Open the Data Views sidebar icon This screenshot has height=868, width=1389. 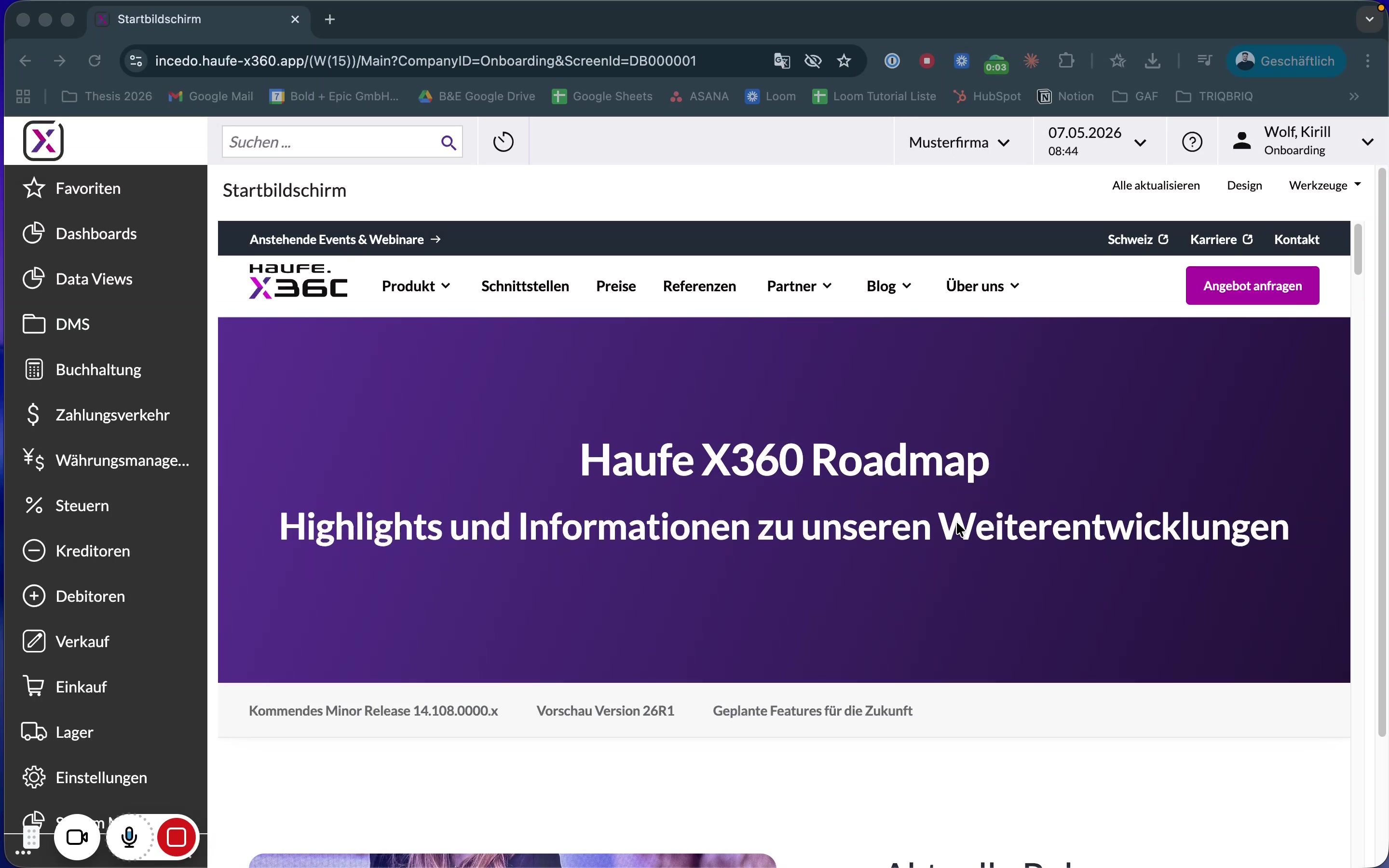coord(34,278)
